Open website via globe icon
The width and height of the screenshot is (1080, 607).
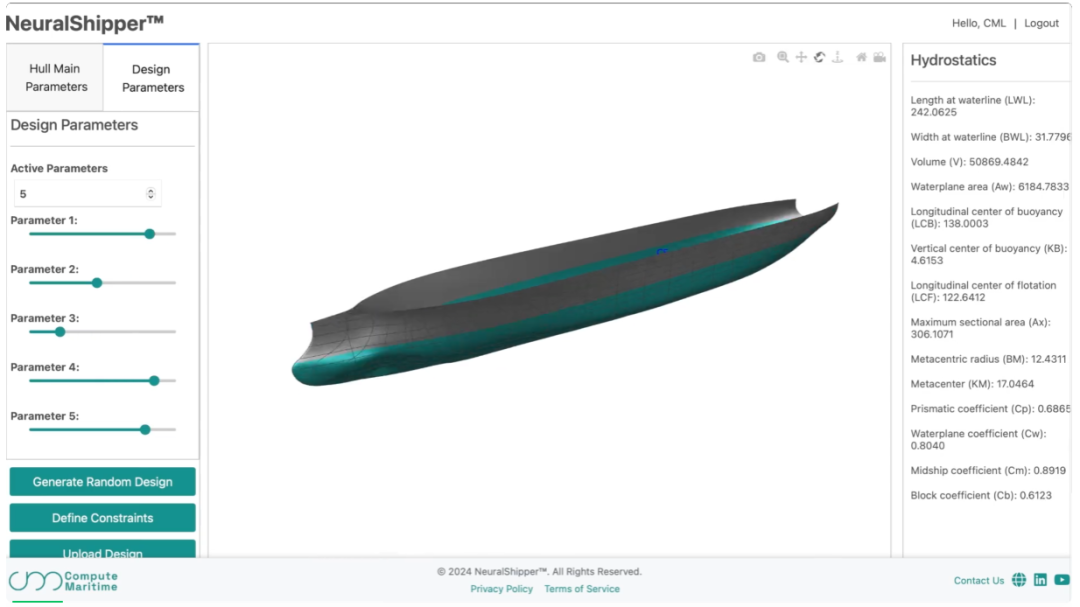[1019, 580]
